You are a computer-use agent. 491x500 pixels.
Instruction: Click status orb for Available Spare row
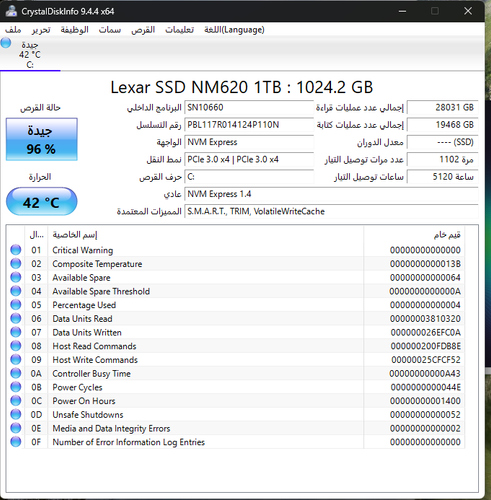[x=16, y=277]
